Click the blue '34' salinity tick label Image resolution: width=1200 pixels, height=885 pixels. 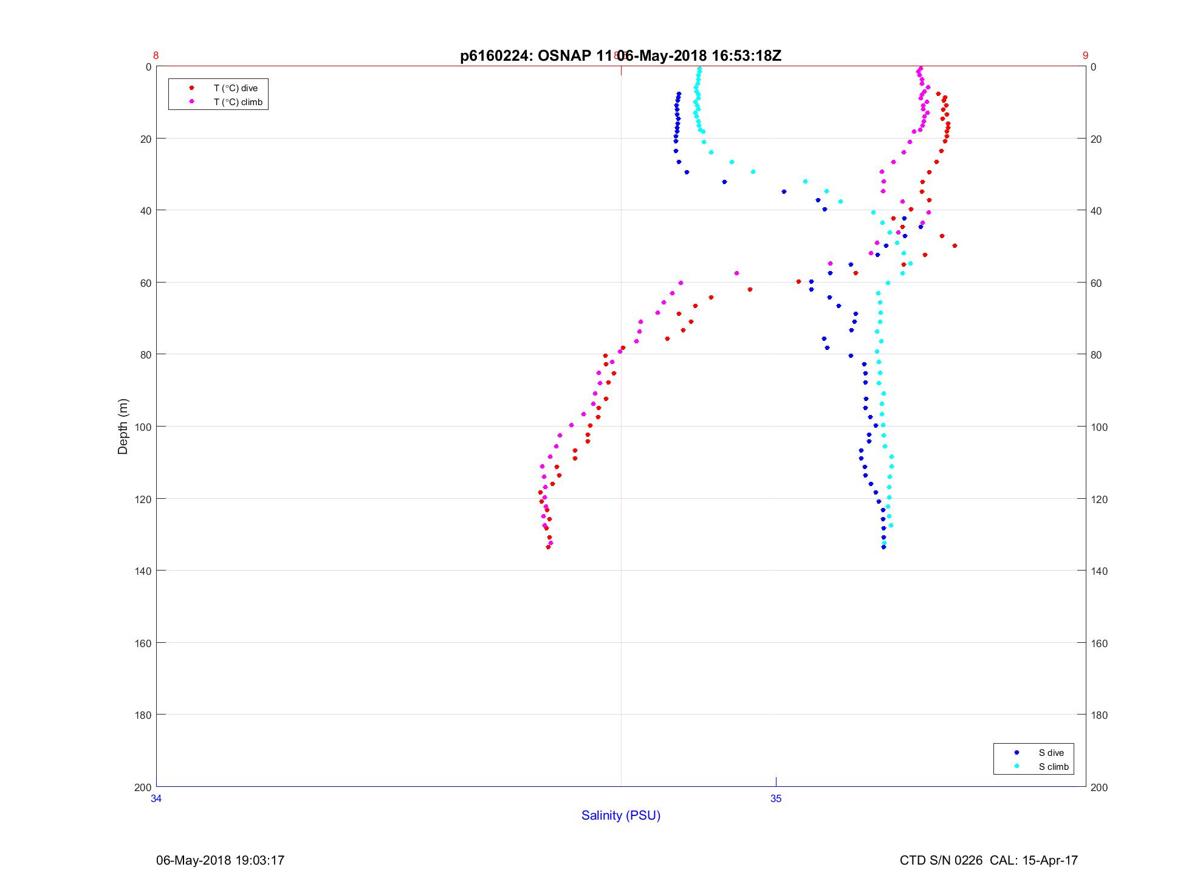(x=156, y=798)
